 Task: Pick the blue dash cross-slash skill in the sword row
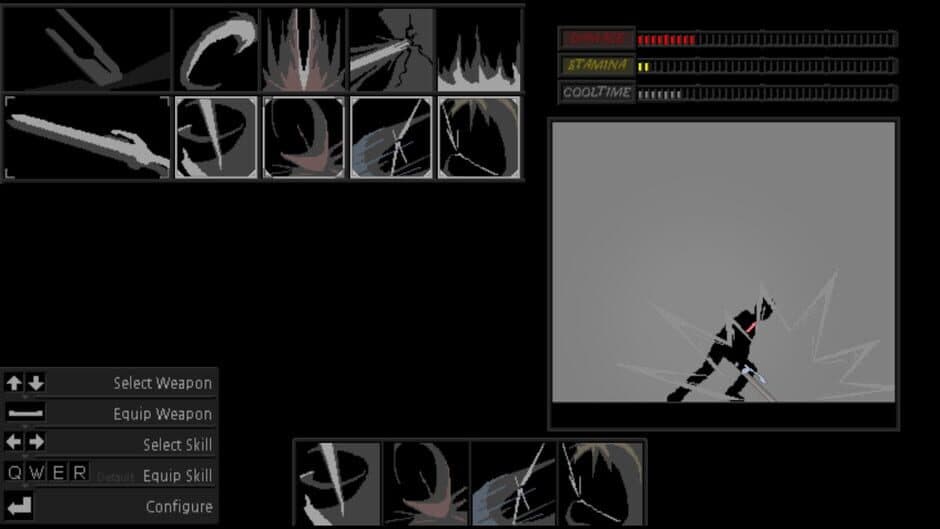391,137
